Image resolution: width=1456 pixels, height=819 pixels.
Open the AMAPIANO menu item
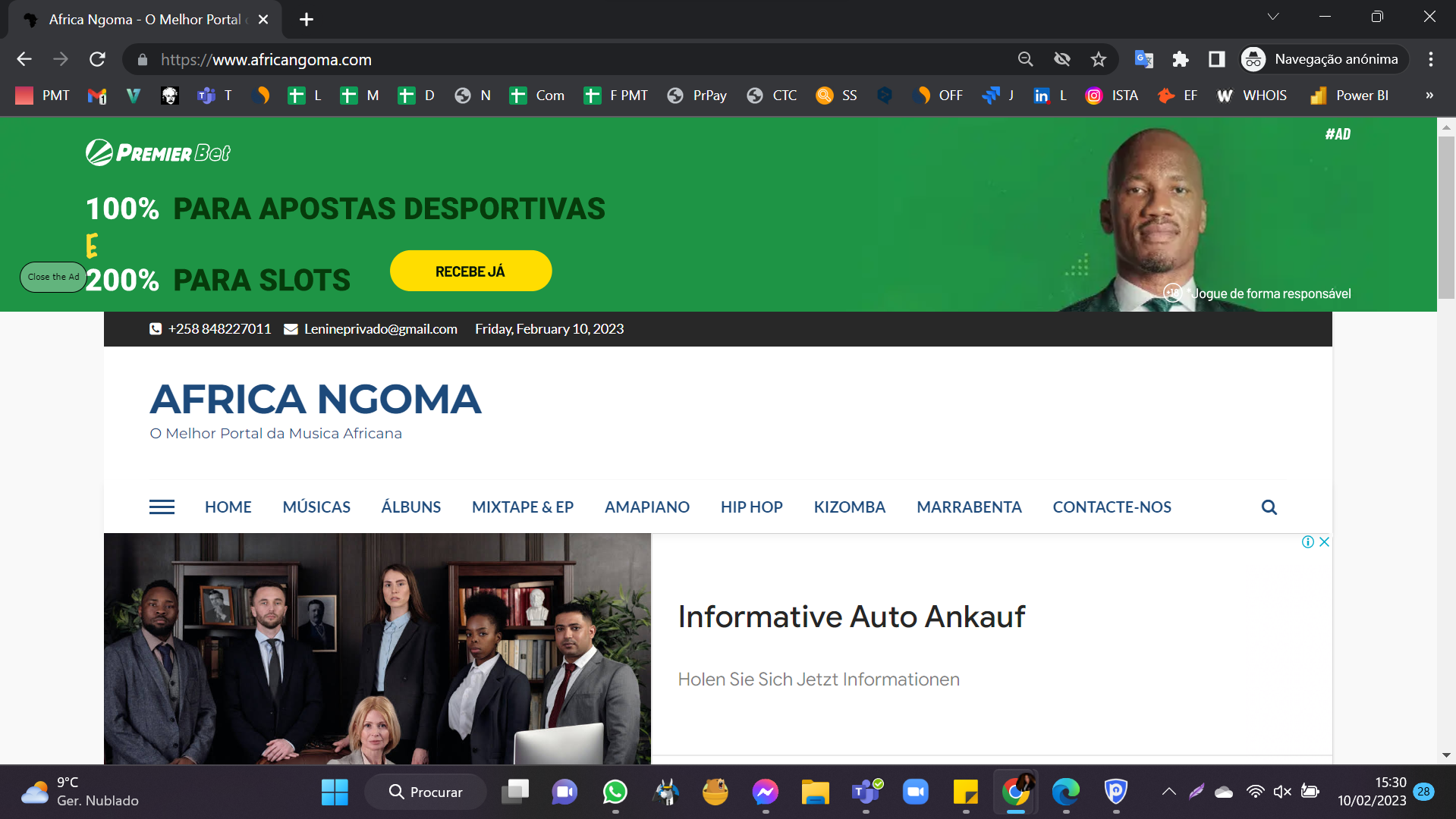(x=646, y=507)
